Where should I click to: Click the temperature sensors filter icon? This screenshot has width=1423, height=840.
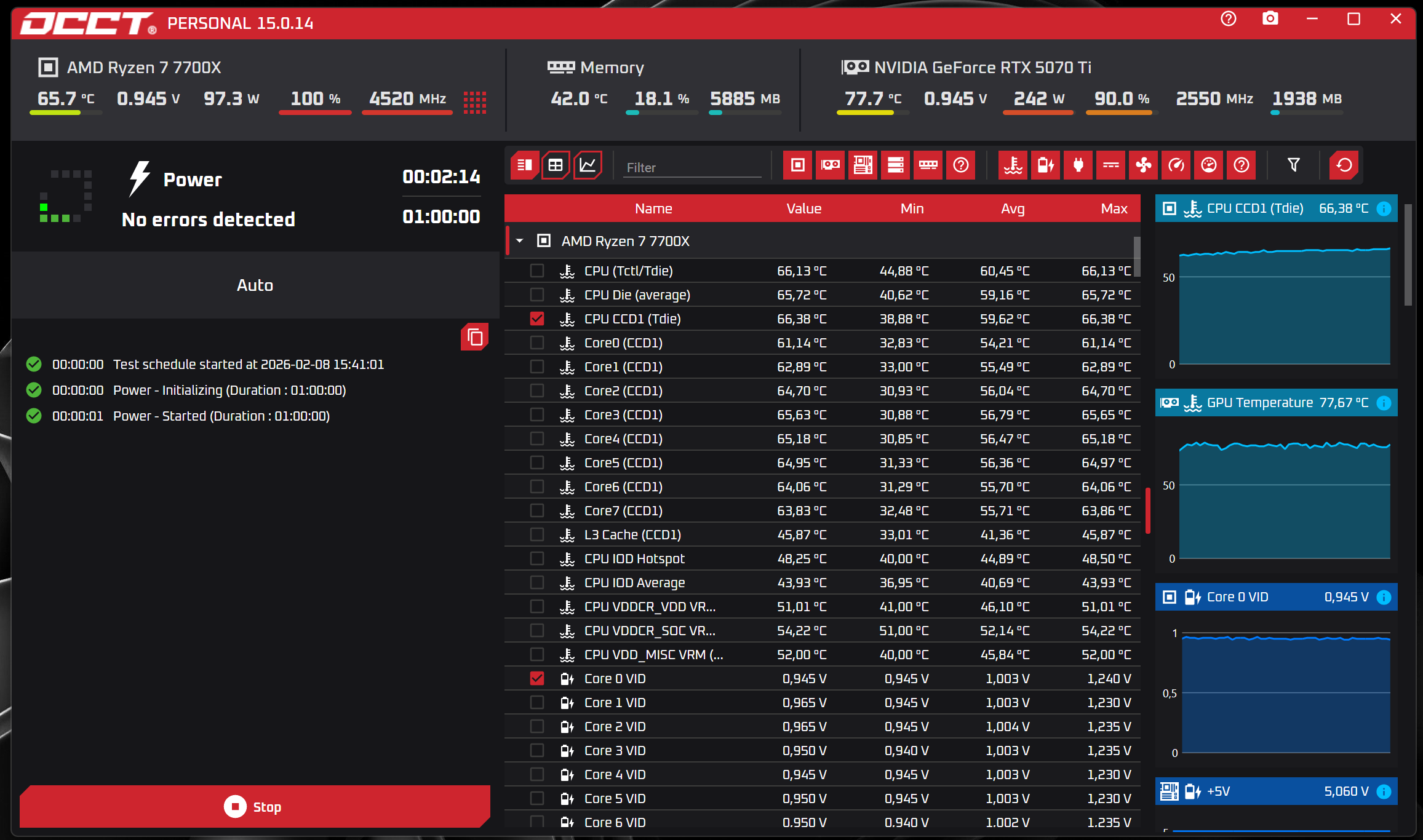pos(1013,165)
